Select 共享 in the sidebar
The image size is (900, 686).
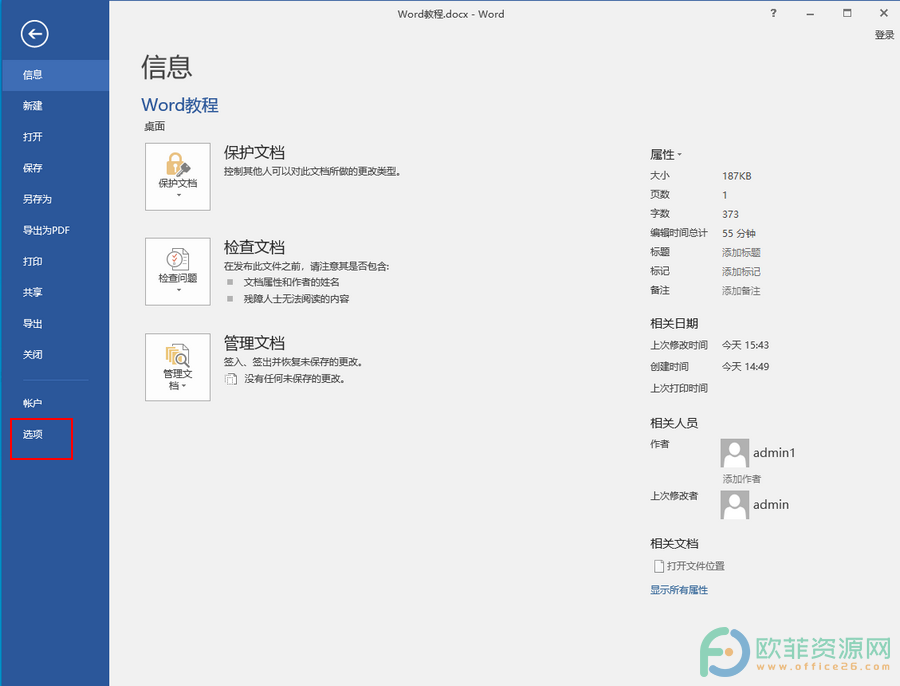coord(55,292)
